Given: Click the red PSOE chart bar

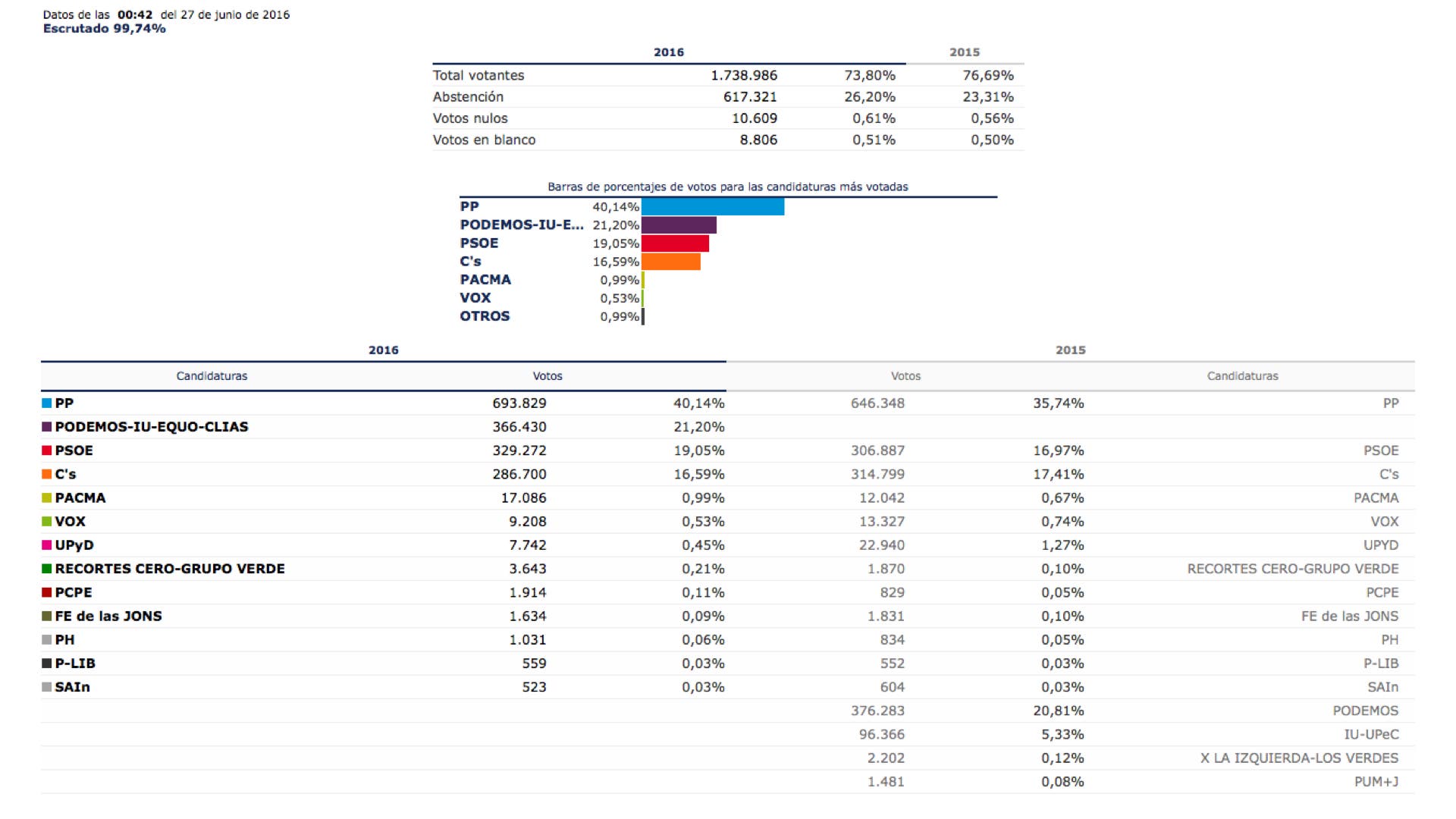Looking at the screenshot, I should (675, 243).
